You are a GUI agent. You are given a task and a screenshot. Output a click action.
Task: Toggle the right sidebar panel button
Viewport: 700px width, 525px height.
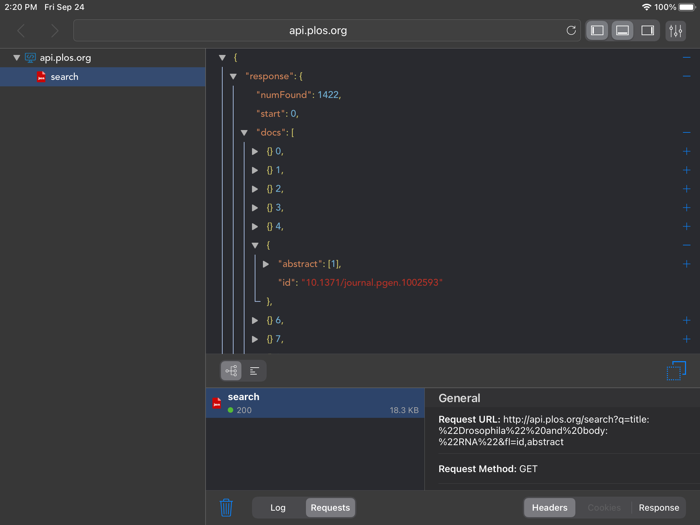point(647,30)
